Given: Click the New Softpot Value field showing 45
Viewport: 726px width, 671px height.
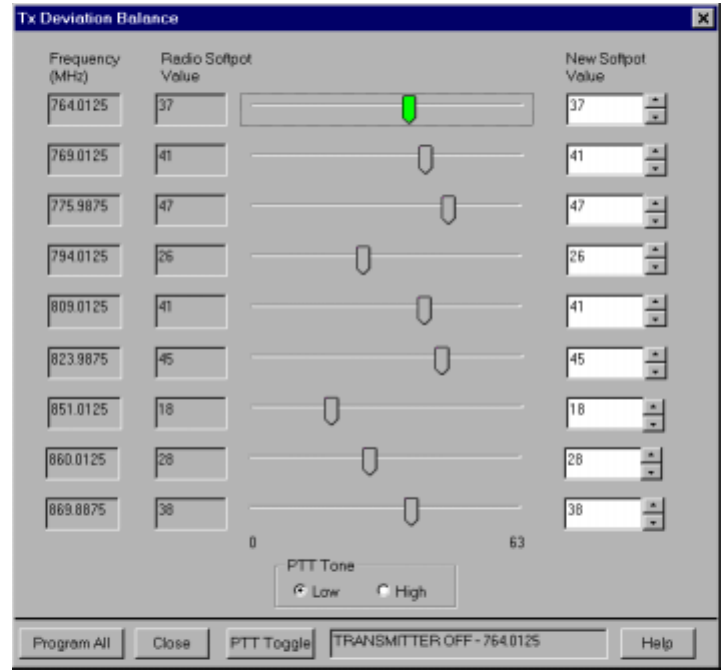Looking at the screenshot, I should (x=606, y=363).
